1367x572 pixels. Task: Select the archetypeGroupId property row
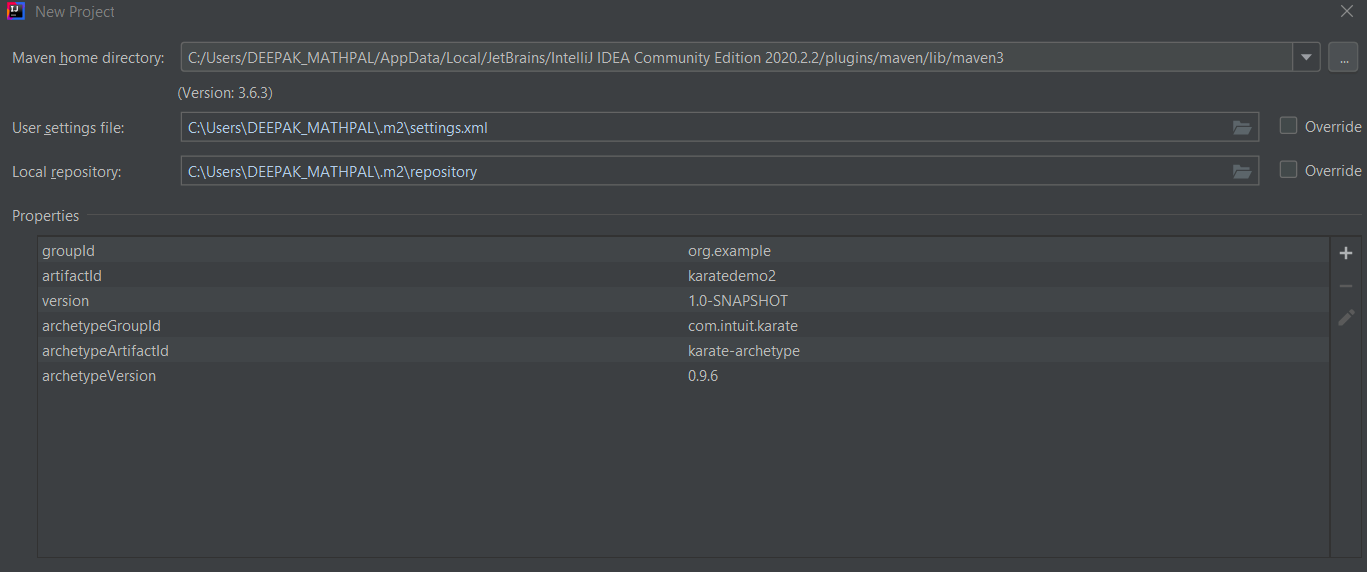(x=683, y=326)
